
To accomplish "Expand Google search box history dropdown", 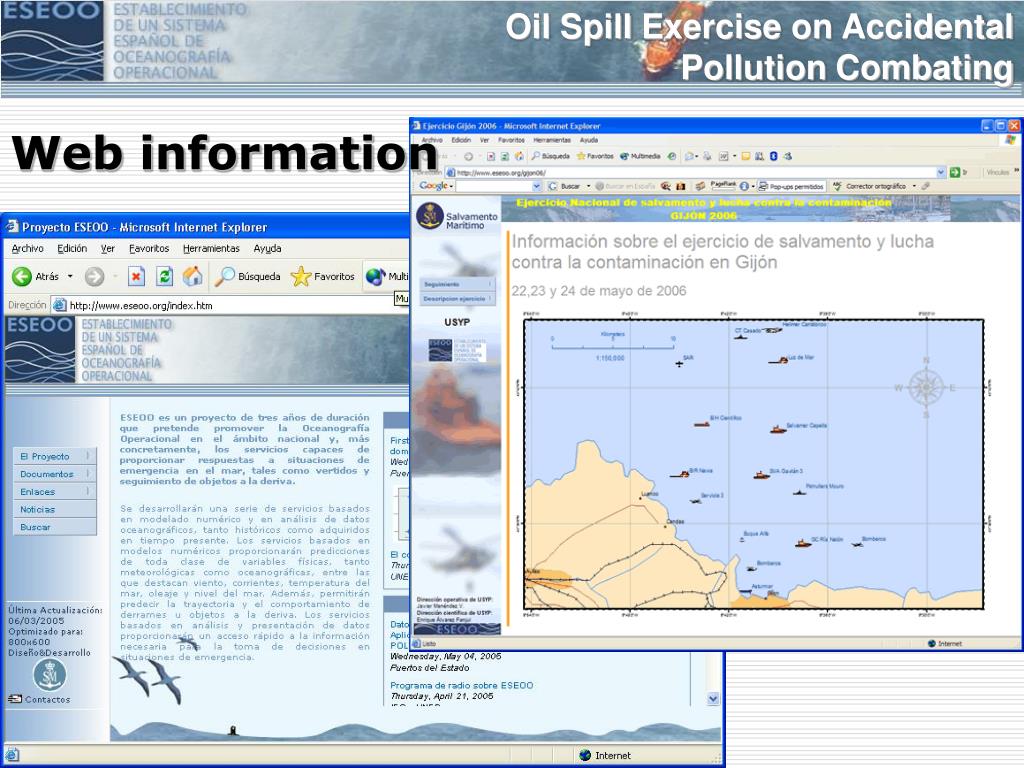I will (x=536, y=187).
